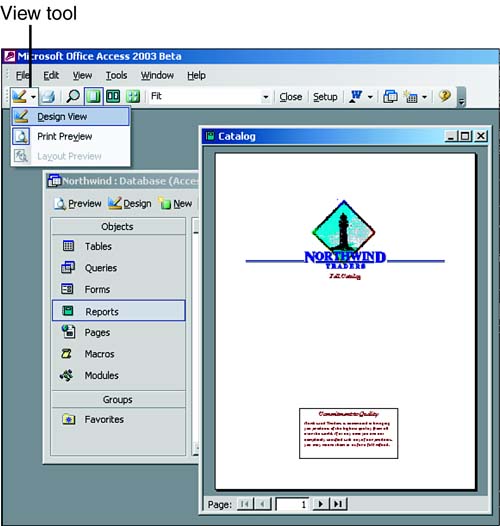Click the Northwind logo on preview page
This screenshot has width=500, height=526.
point(344,235)
